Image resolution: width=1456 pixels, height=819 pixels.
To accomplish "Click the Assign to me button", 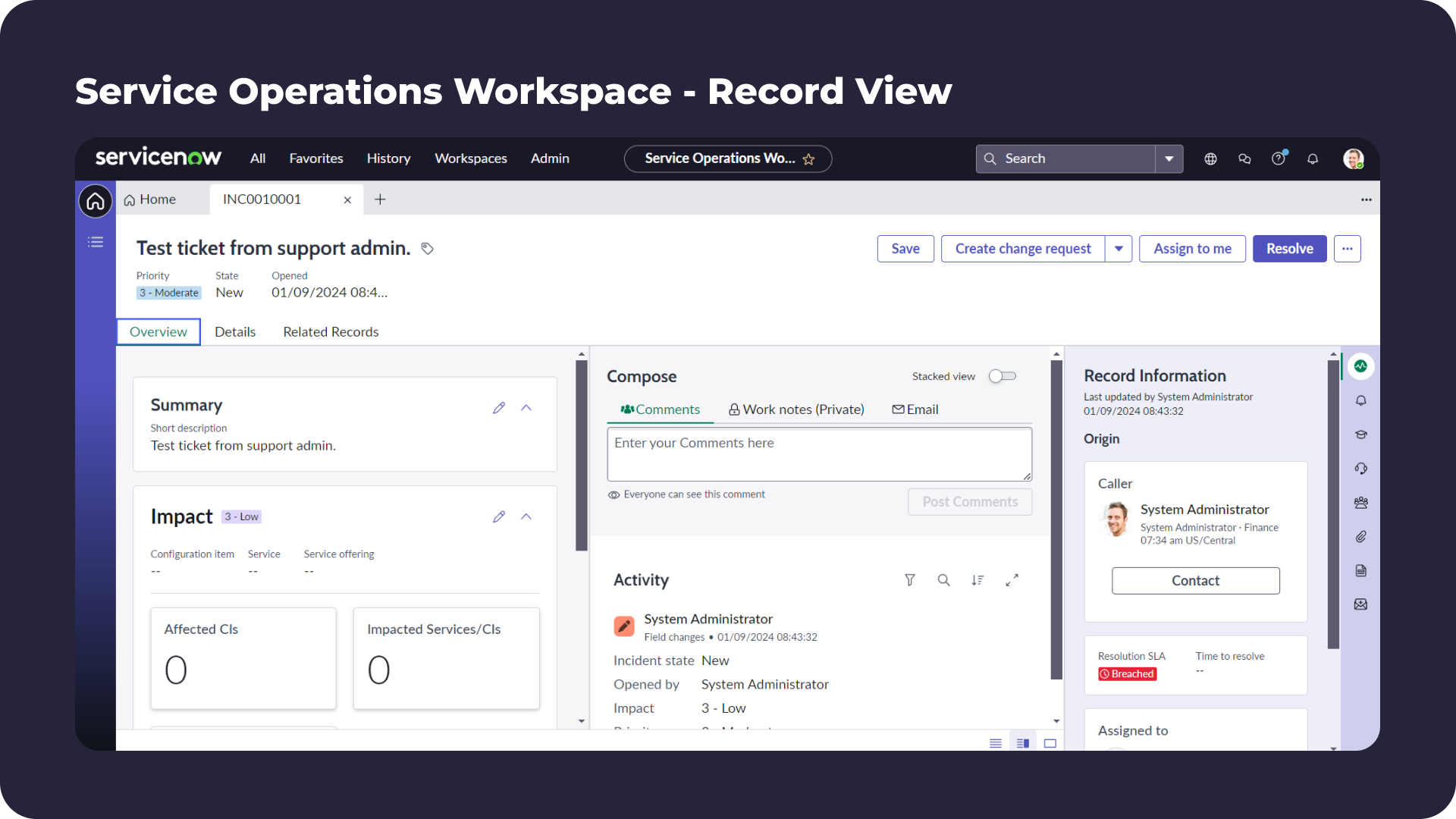I will (1191, 248).
